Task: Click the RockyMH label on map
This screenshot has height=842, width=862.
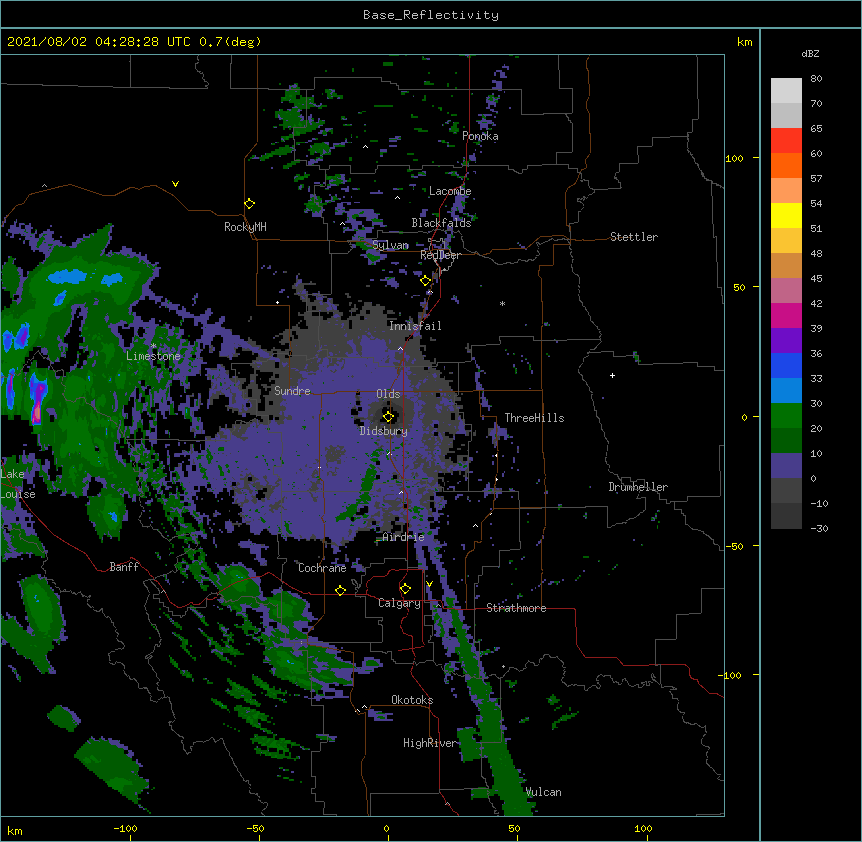Action: click(245, 227)
